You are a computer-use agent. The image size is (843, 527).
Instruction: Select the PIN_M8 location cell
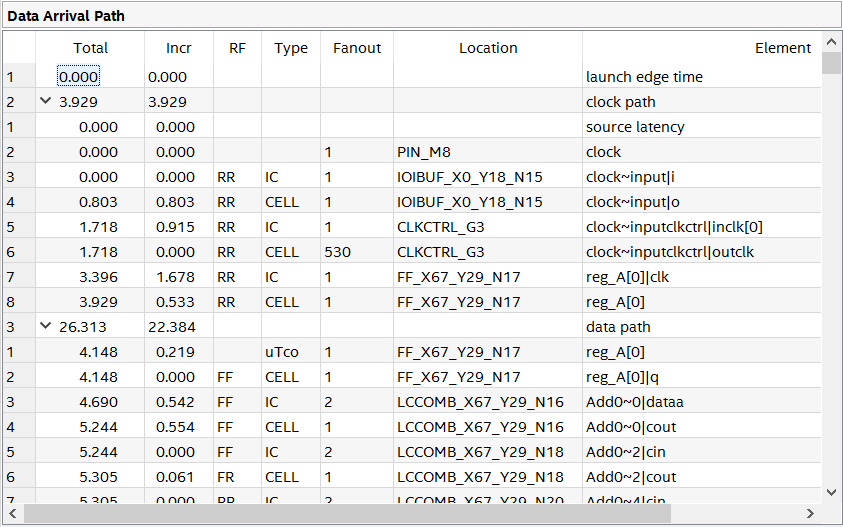click(x=488, y=152)
